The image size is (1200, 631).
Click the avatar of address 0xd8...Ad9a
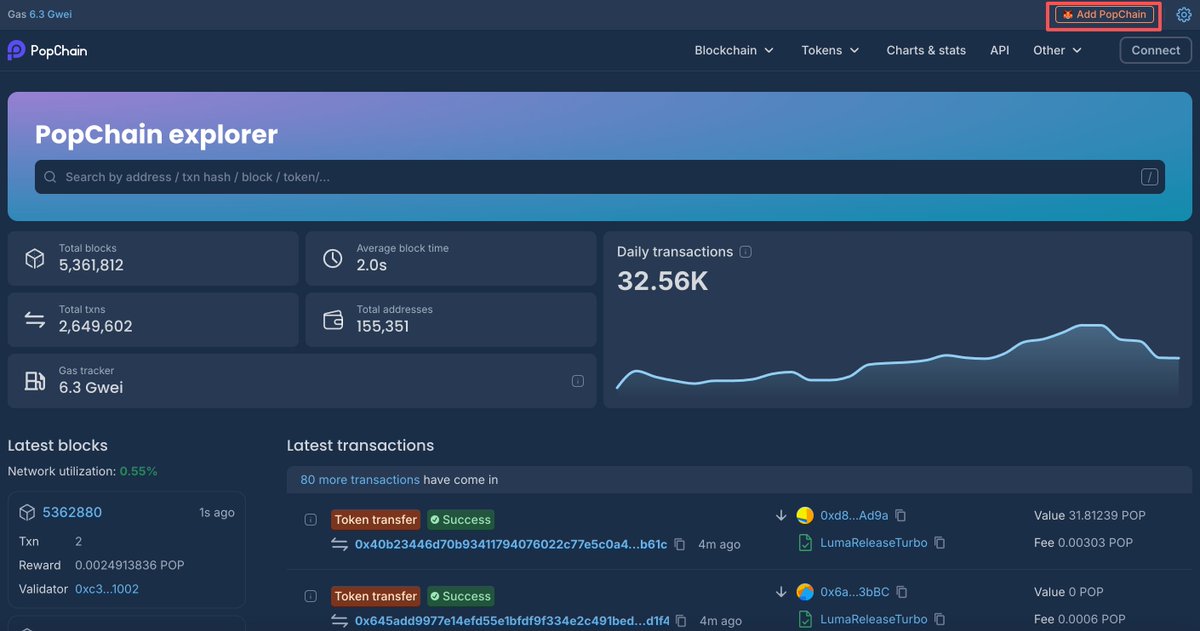(x=805, y=516)
